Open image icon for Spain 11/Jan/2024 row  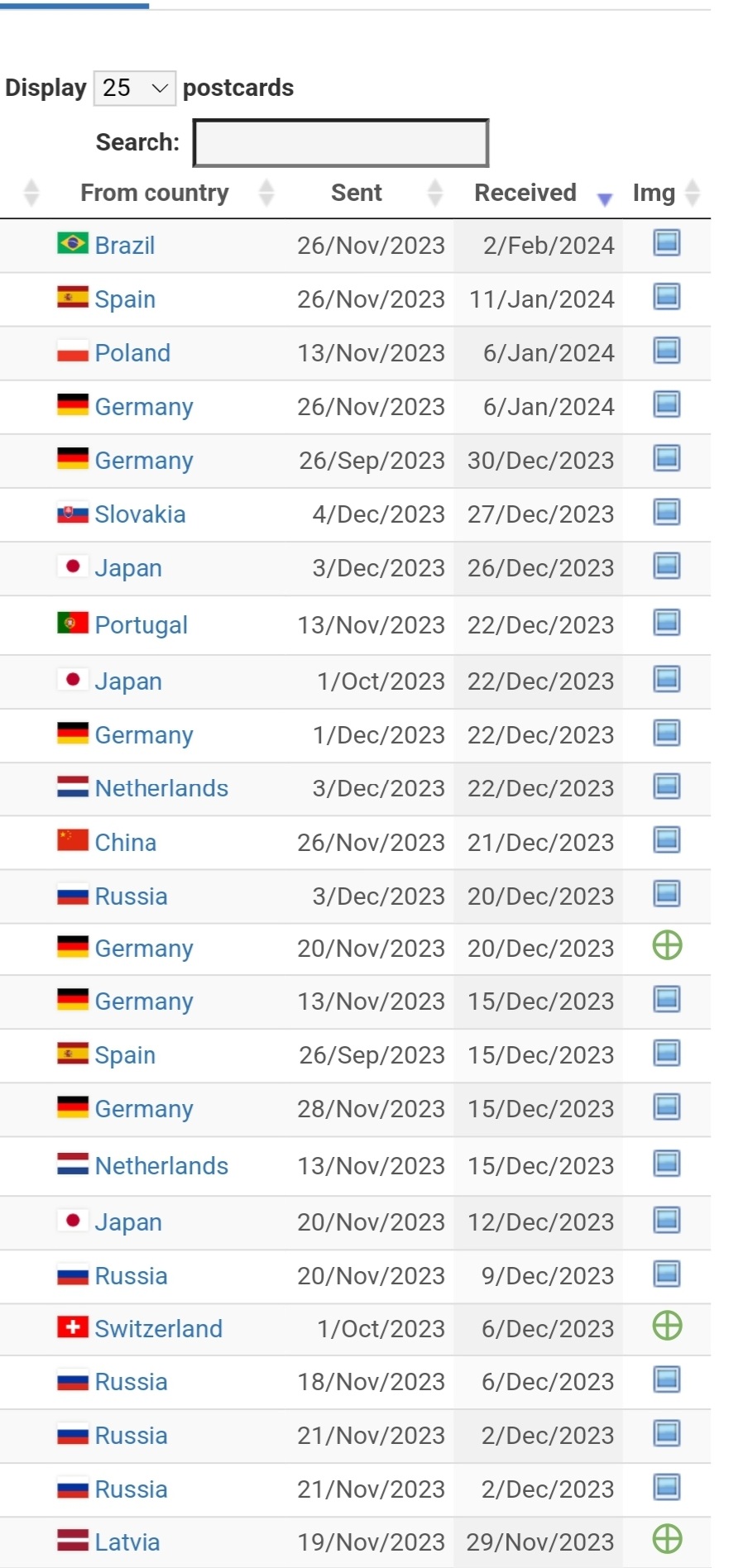point(667,297)
